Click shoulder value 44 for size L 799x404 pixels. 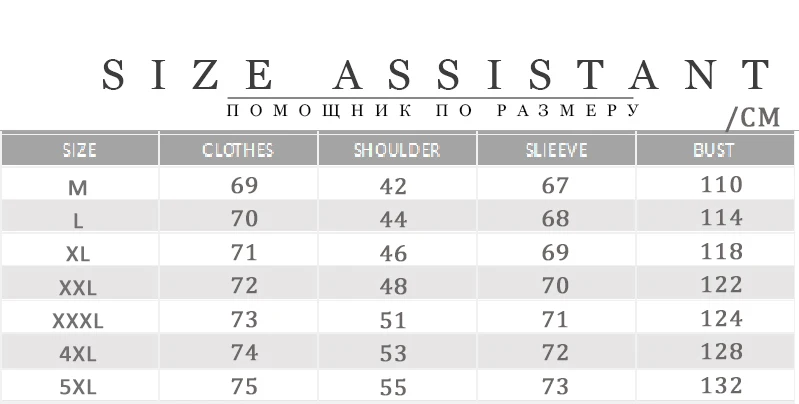(x=393, y=220)
